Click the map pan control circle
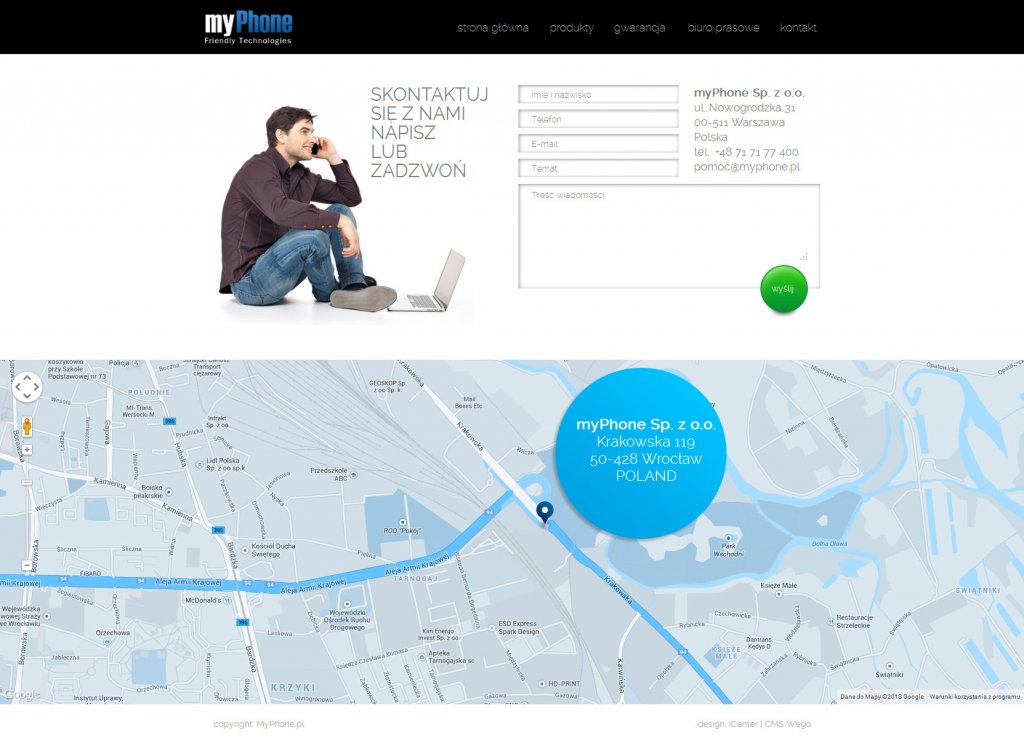 pos(27,387)
